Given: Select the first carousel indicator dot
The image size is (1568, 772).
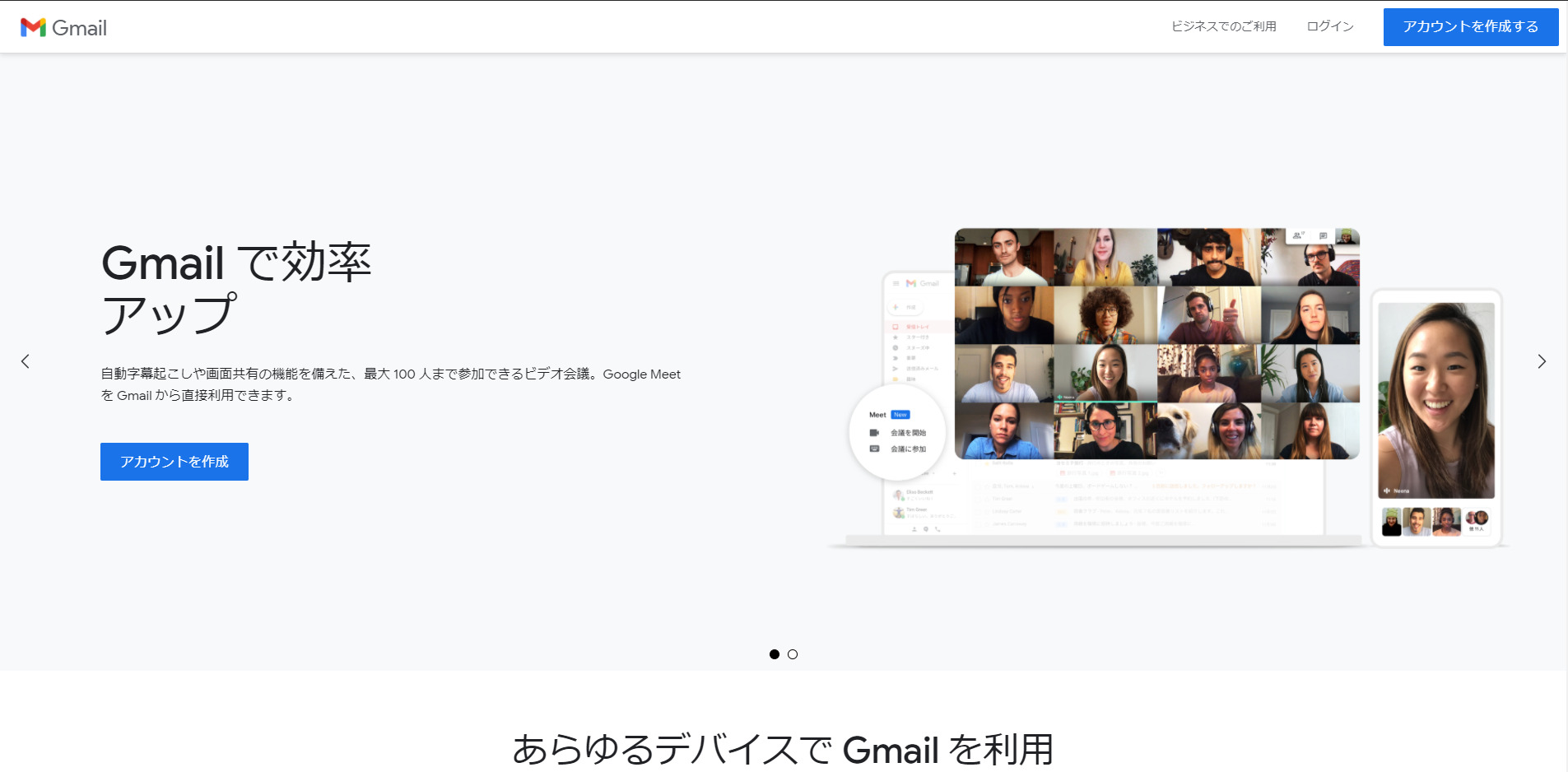Looking at the screenshot, I should tap(775, 654).
